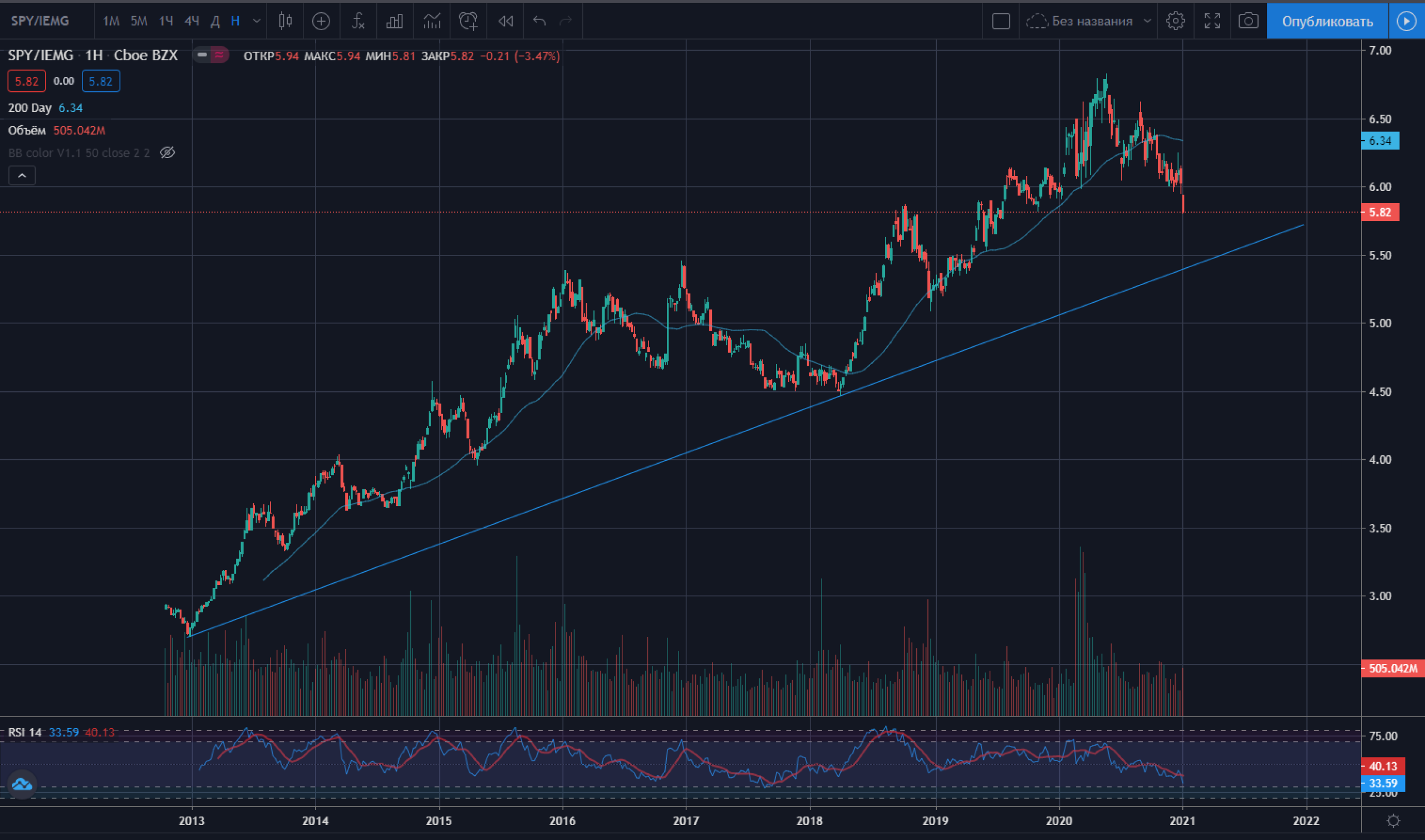
Task: Open indicator templates icon
Action: click(x=432, y=21)
